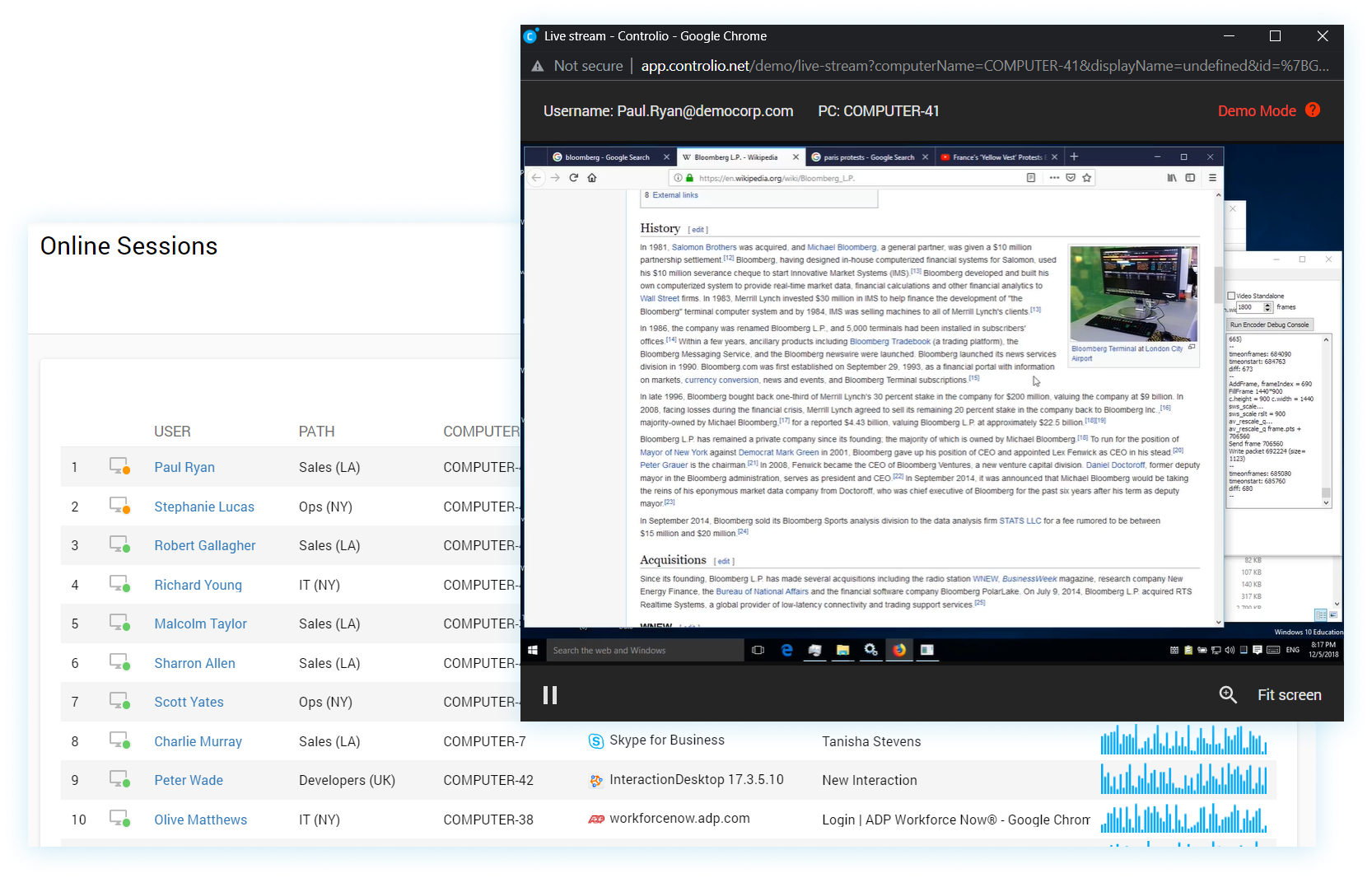Open Firefox hamburger menu

tap(1212, 178)
